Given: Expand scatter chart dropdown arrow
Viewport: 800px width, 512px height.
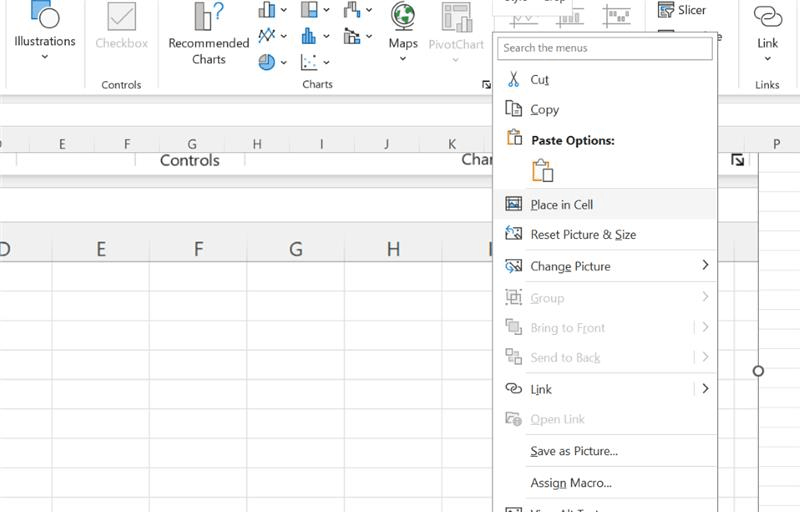Looking at the screenshot, I should (327, 63).
